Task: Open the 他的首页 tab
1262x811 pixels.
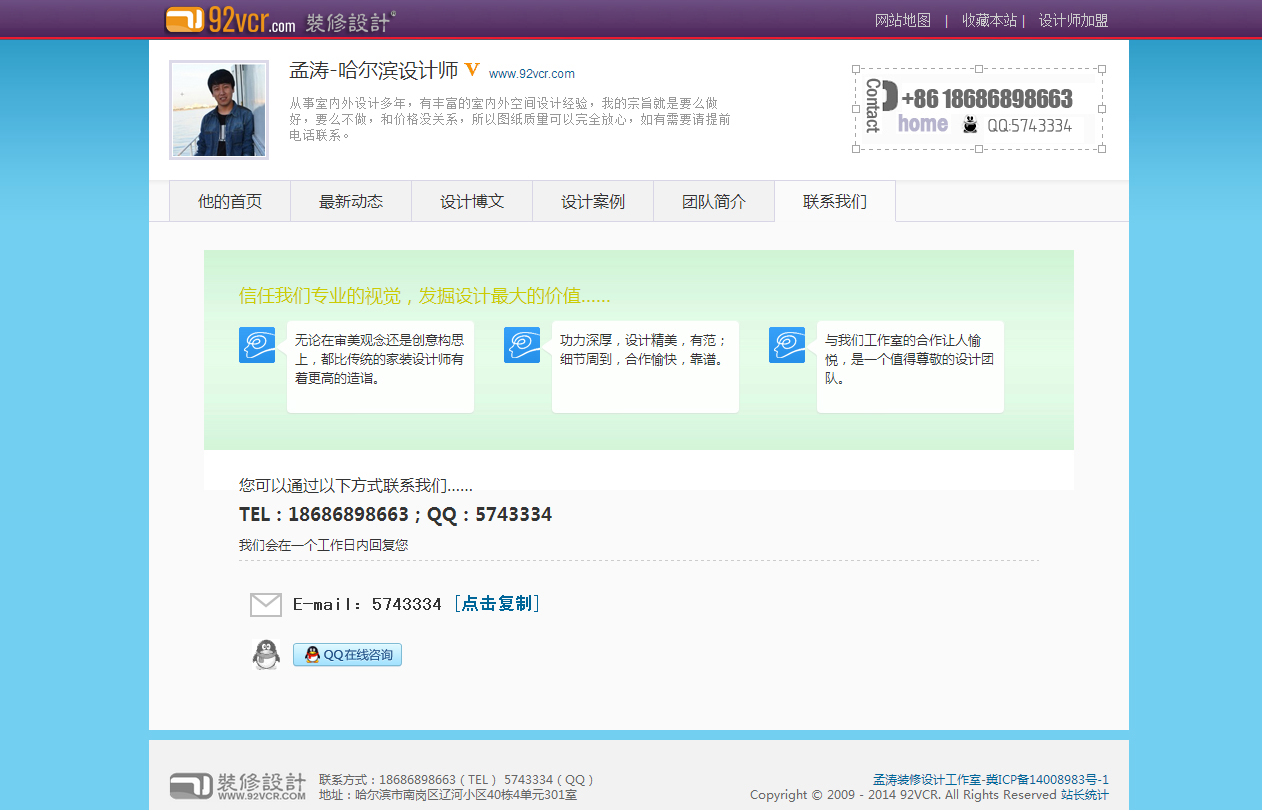Action: point(230,202)
